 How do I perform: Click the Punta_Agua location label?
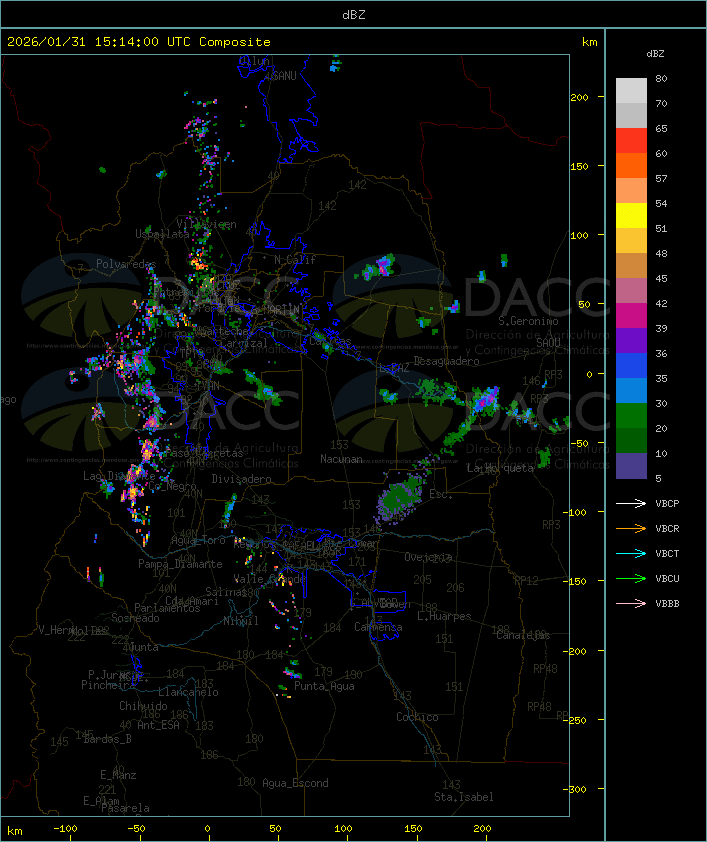pos(325,686)
